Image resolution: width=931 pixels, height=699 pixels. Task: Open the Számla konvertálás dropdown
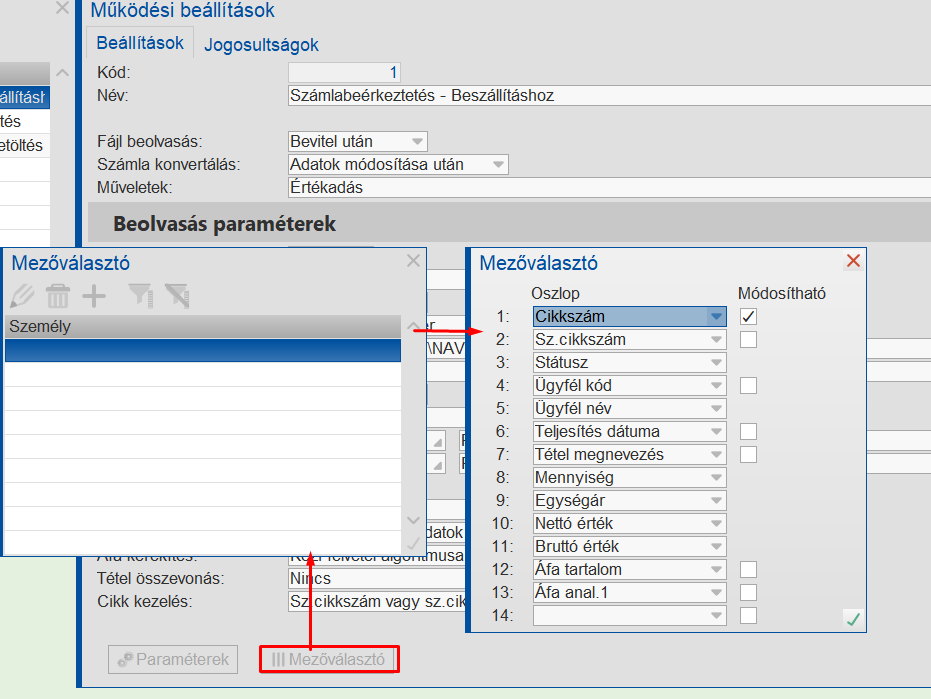click(x=498, y=165)
